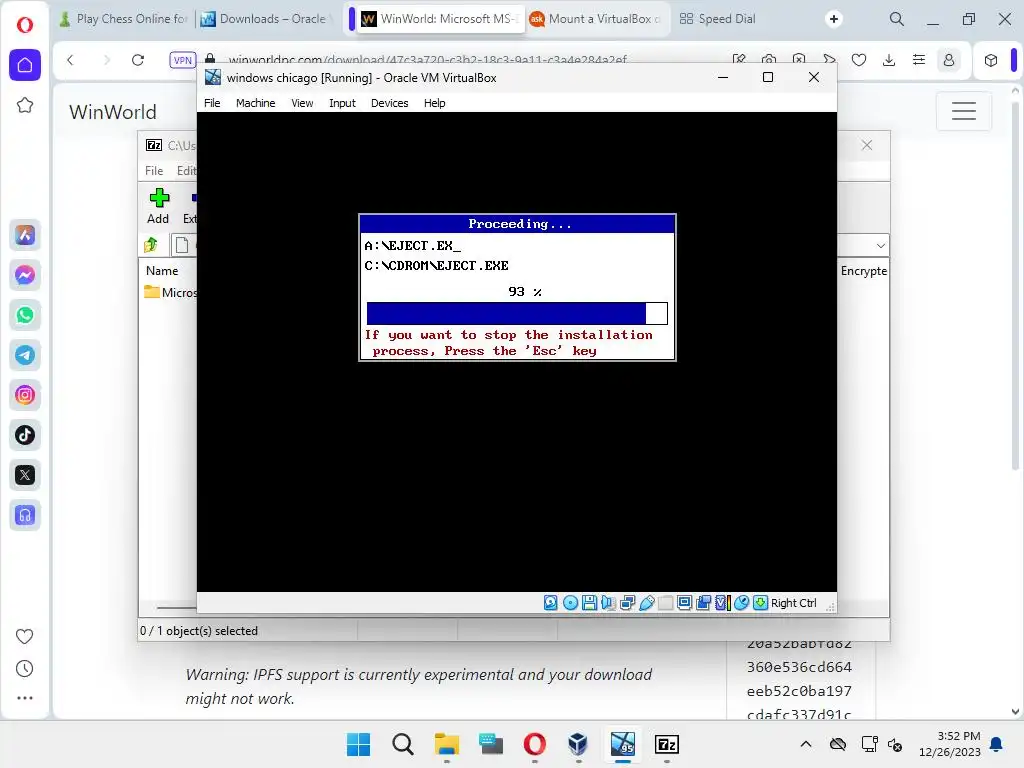
Task: Click the mouse integration indicator in VirtualBox
Action: [741, 603]
